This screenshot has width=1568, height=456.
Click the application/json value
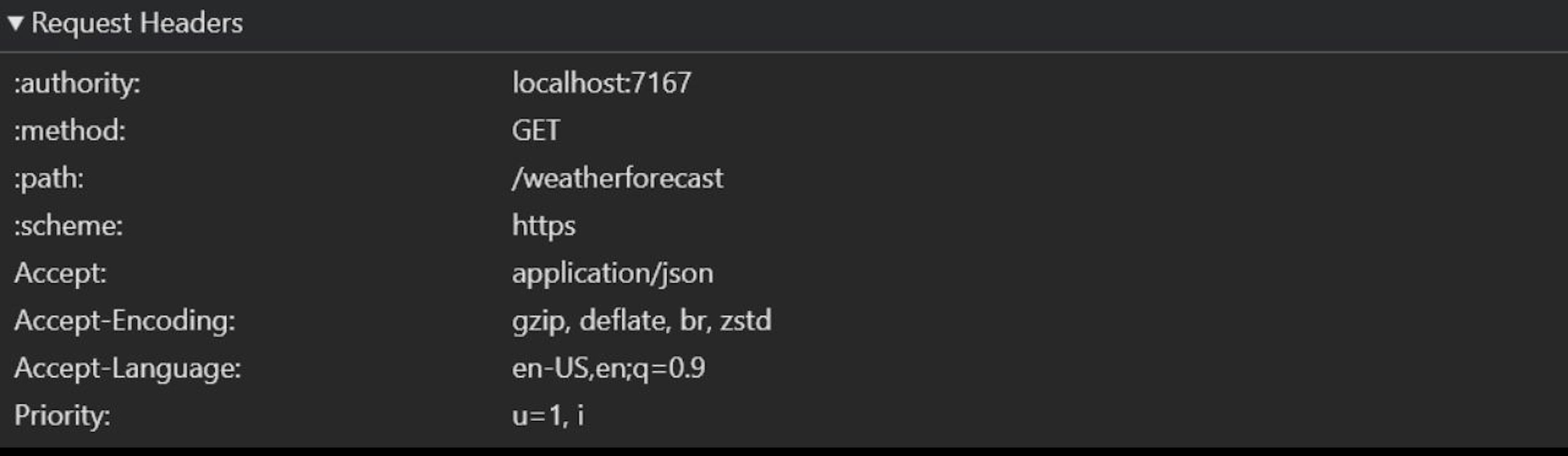click(x=612, y=274)
